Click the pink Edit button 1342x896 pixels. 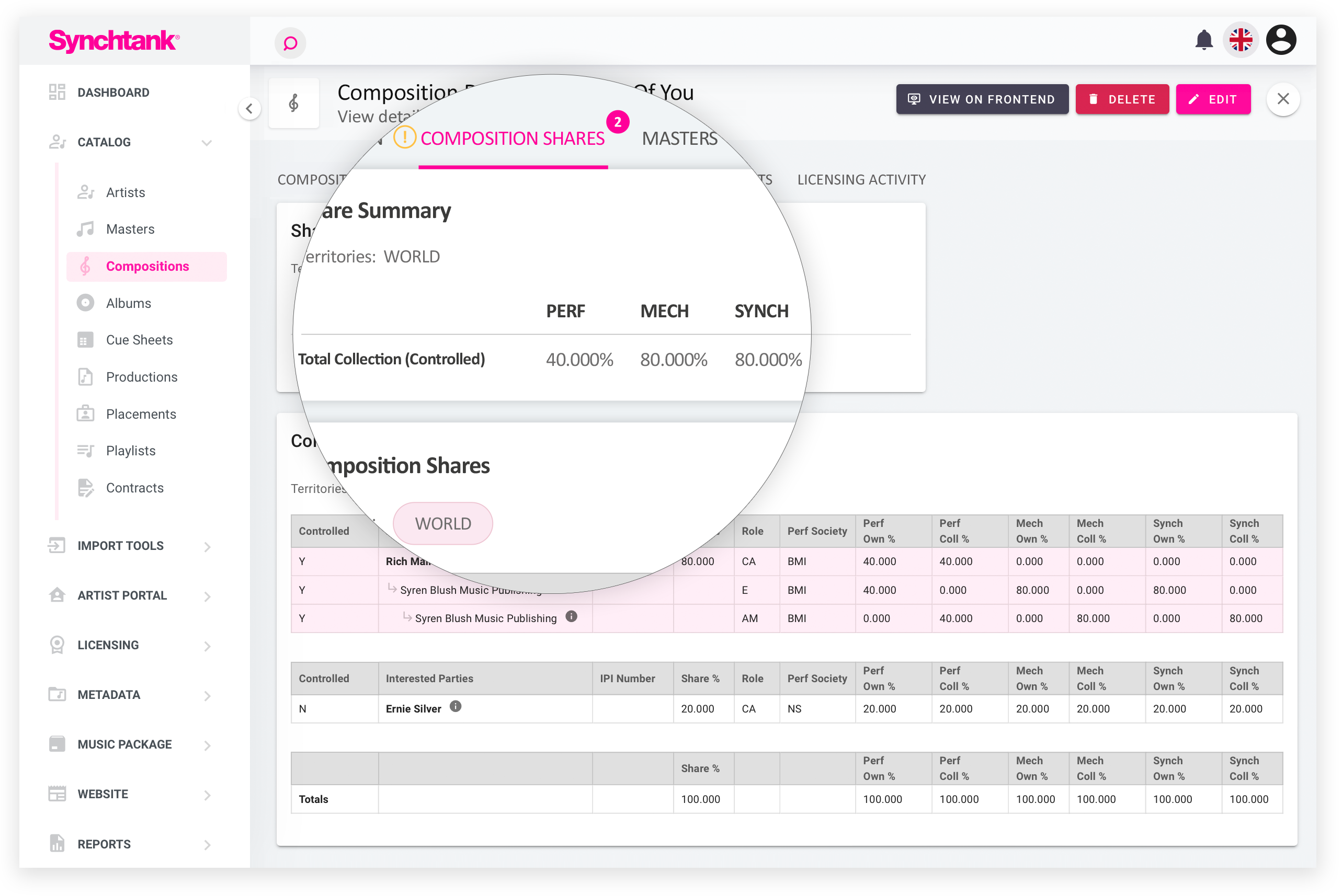click(1213, 99)
